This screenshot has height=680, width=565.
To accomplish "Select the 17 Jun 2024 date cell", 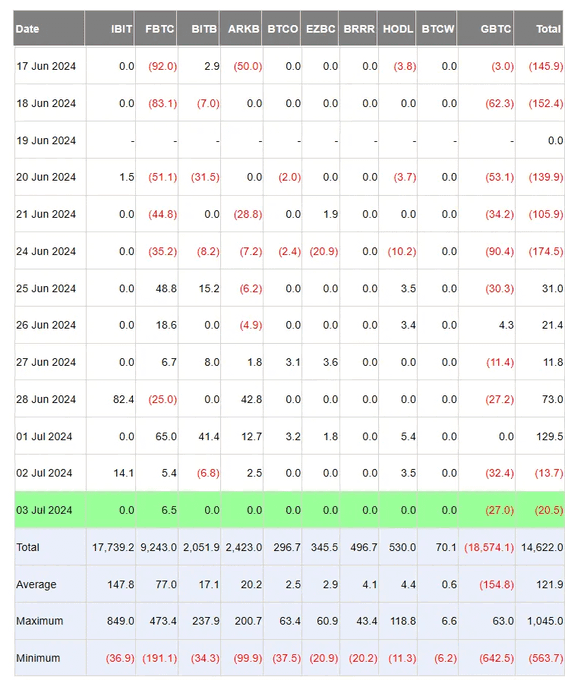I will (46, 66).
